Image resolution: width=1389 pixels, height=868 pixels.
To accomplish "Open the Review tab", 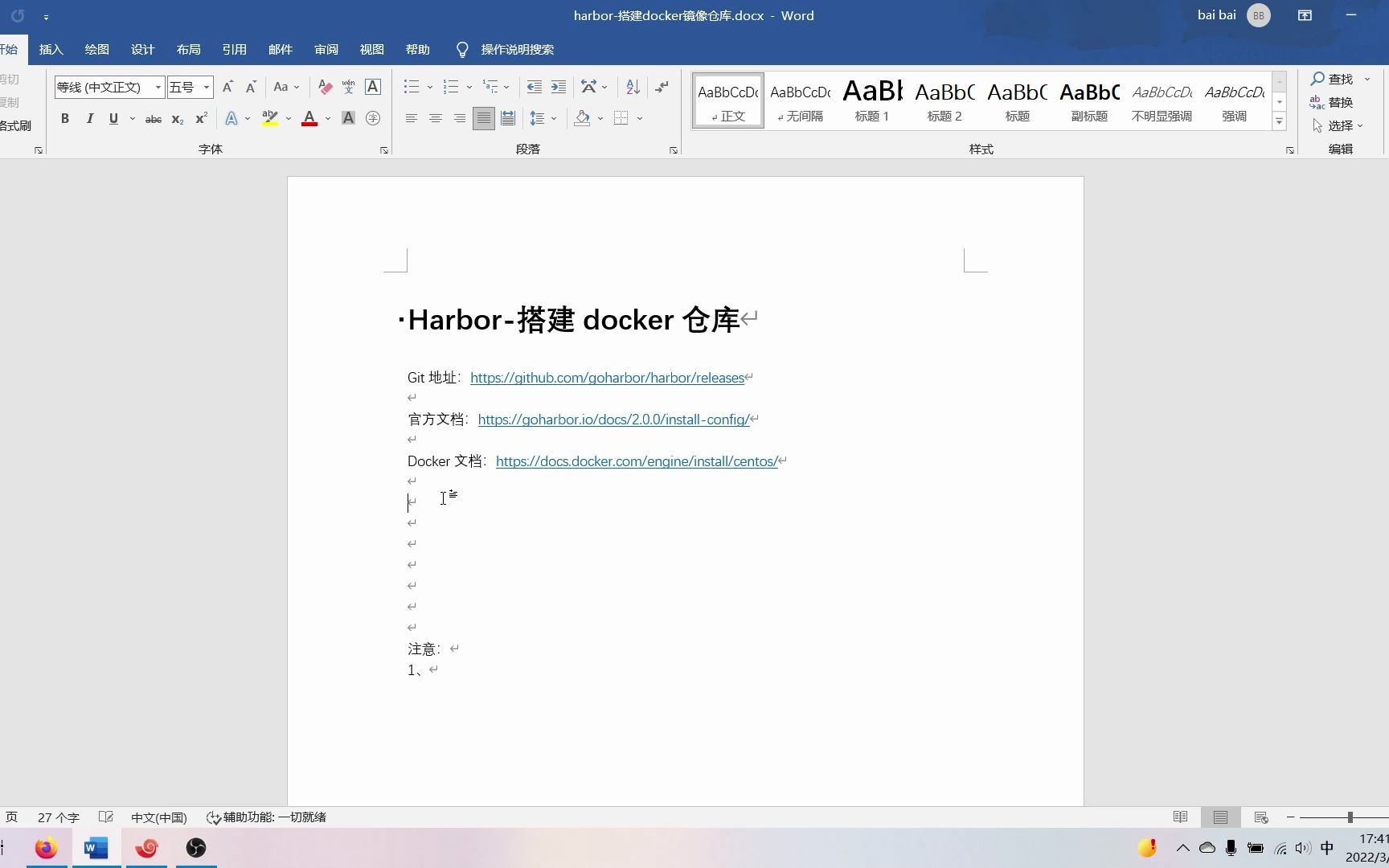I will click(x=326, y=50).
